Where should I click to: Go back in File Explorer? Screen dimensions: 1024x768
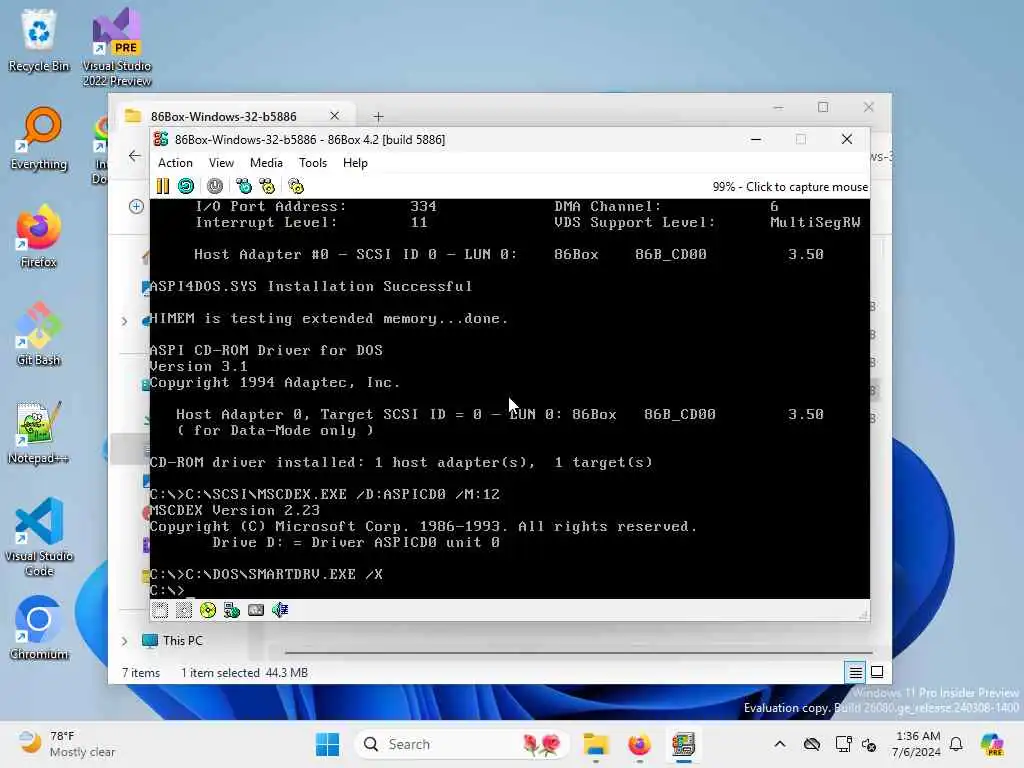point(135,155)
